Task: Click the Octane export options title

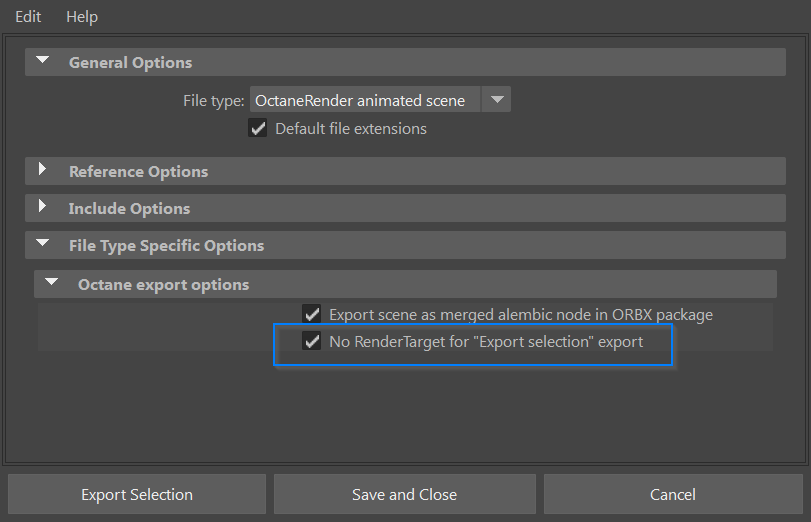Action: (x=163, y=284)
